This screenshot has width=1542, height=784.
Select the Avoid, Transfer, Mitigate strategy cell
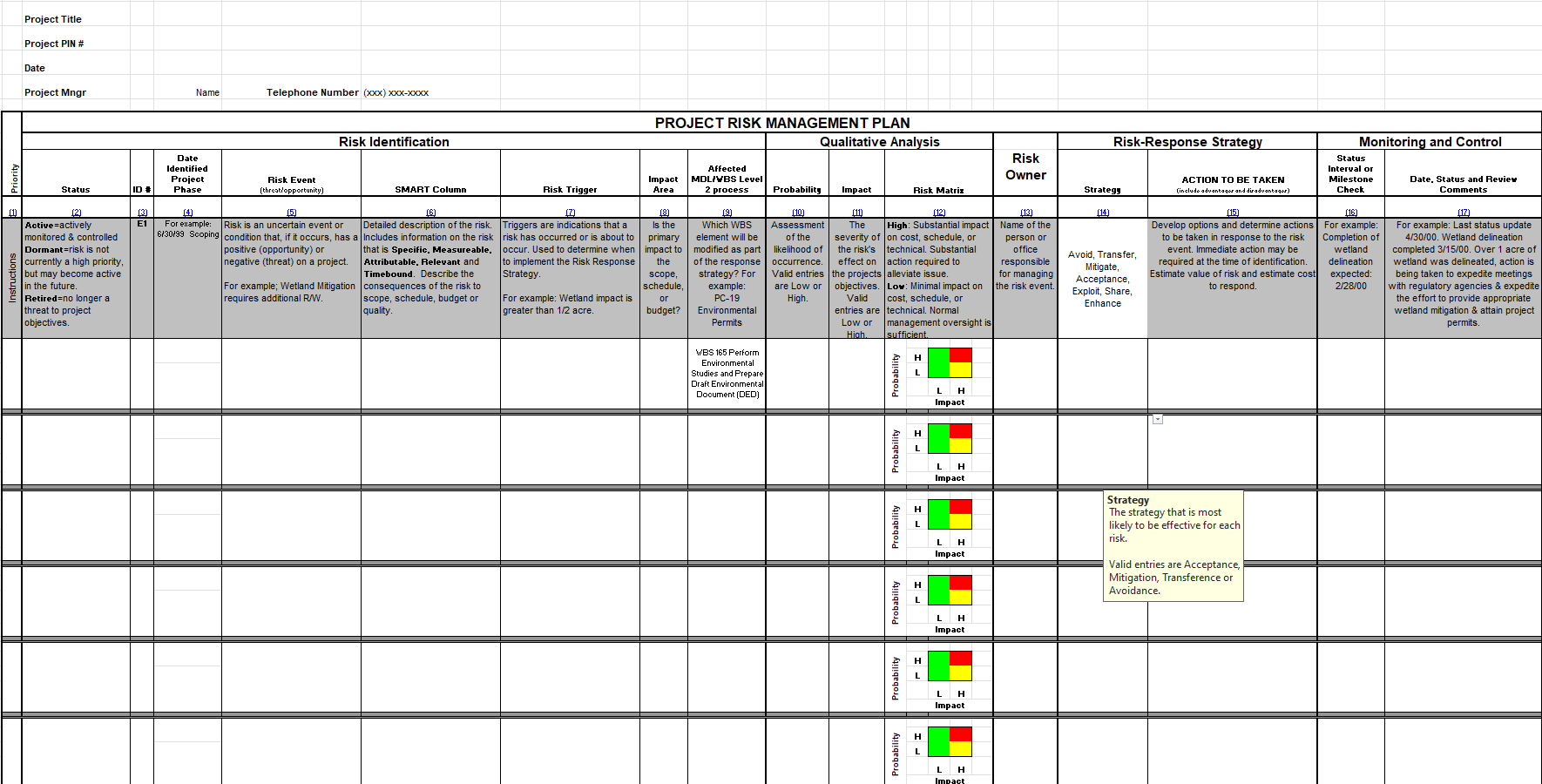click(1102, 279)
